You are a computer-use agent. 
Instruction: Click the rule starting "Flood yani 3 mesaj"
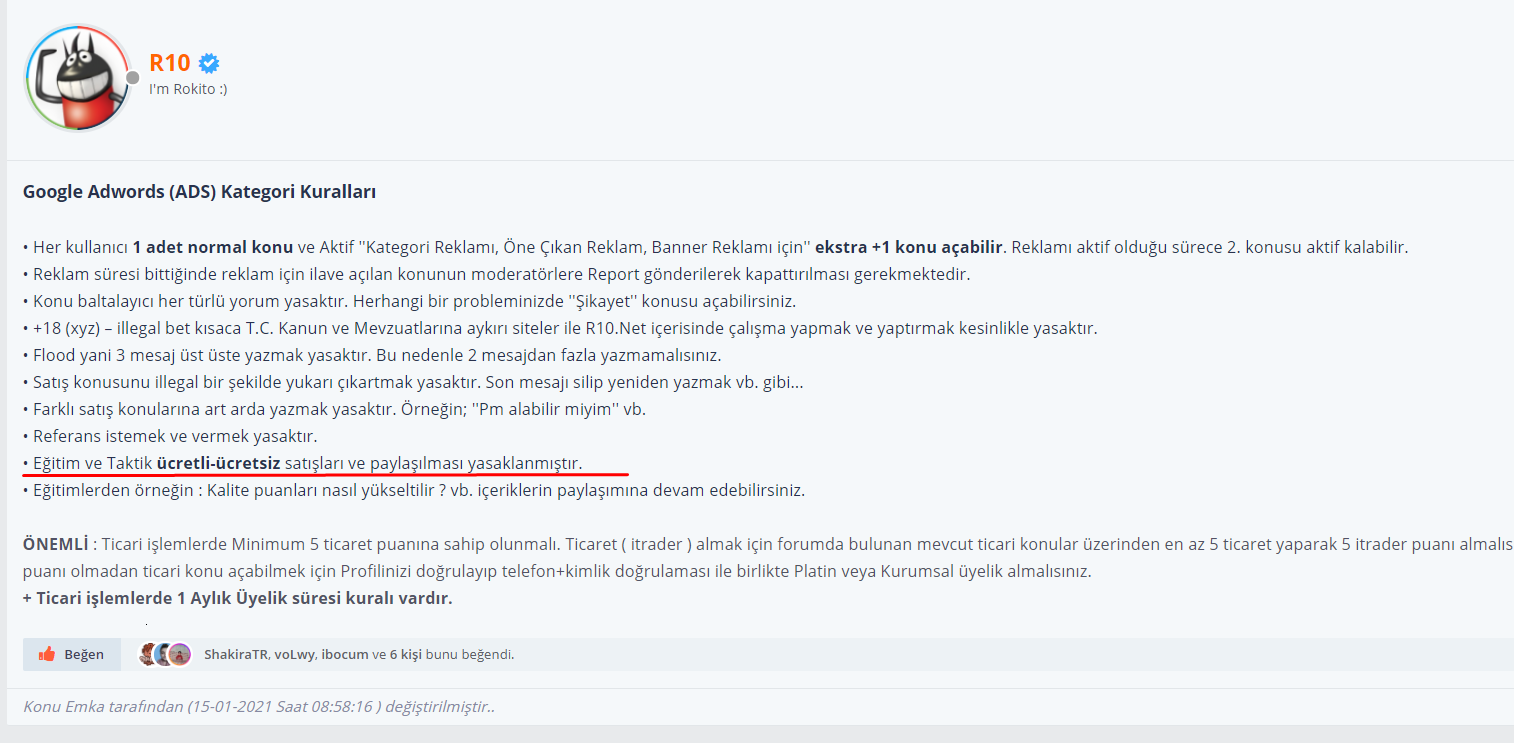pos(372,355)
